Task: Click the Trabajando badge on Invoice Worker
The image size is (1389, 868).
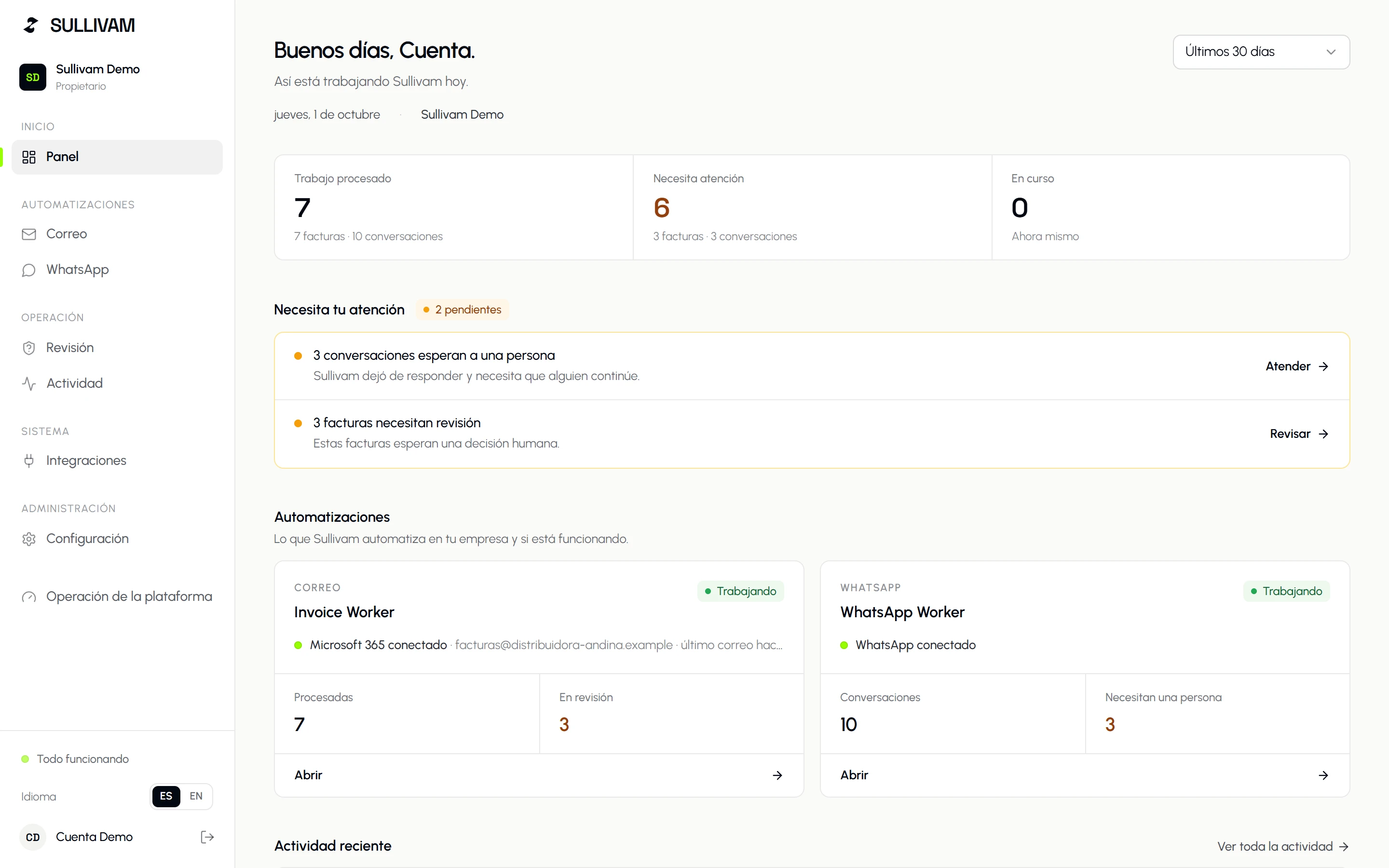Action: [740, 591]
